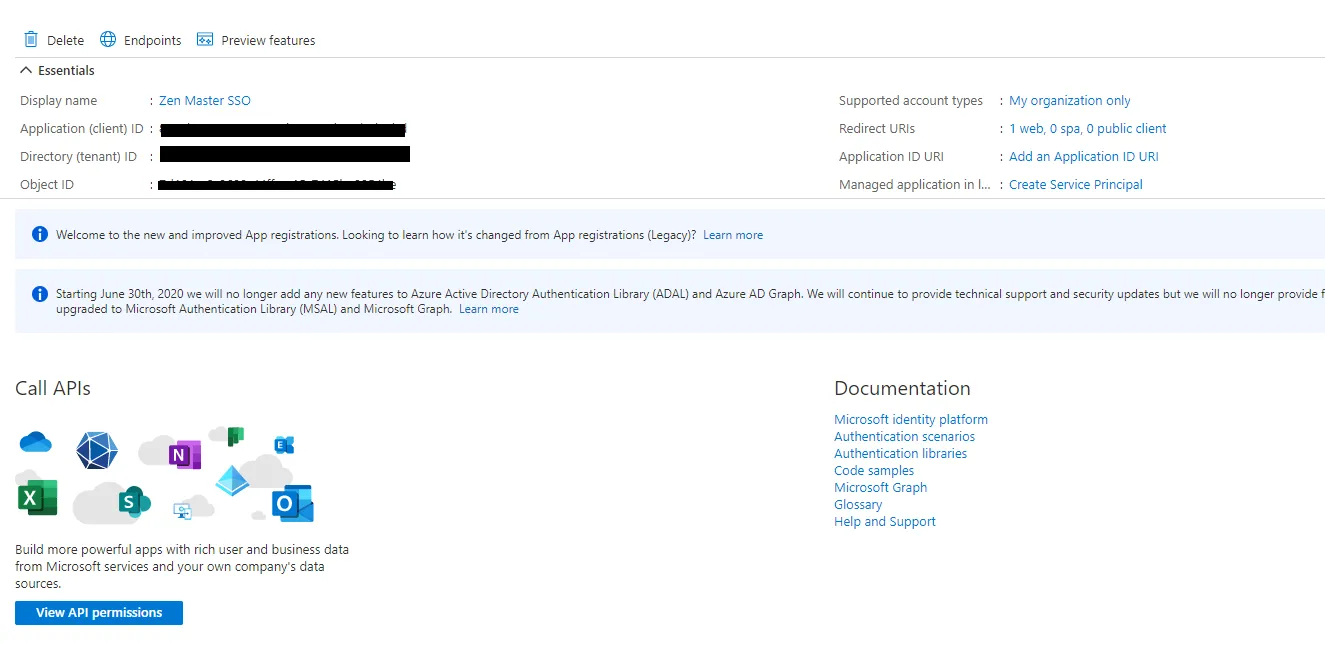Click the Documentation heading
Viewport: 1325px width, 652px height.
(x=902, y=389)
